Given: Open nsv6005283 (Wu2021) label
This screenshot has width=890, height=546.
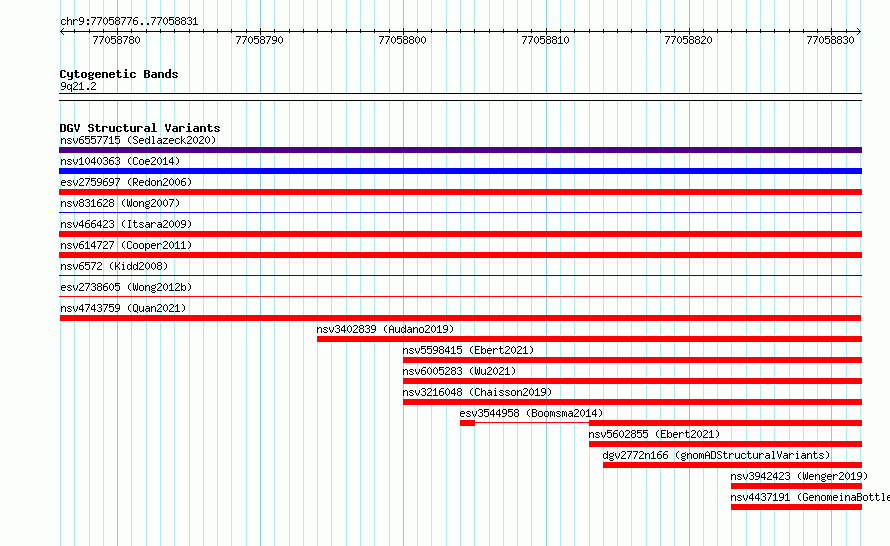Looking at the screenshot, I should 459,371.
